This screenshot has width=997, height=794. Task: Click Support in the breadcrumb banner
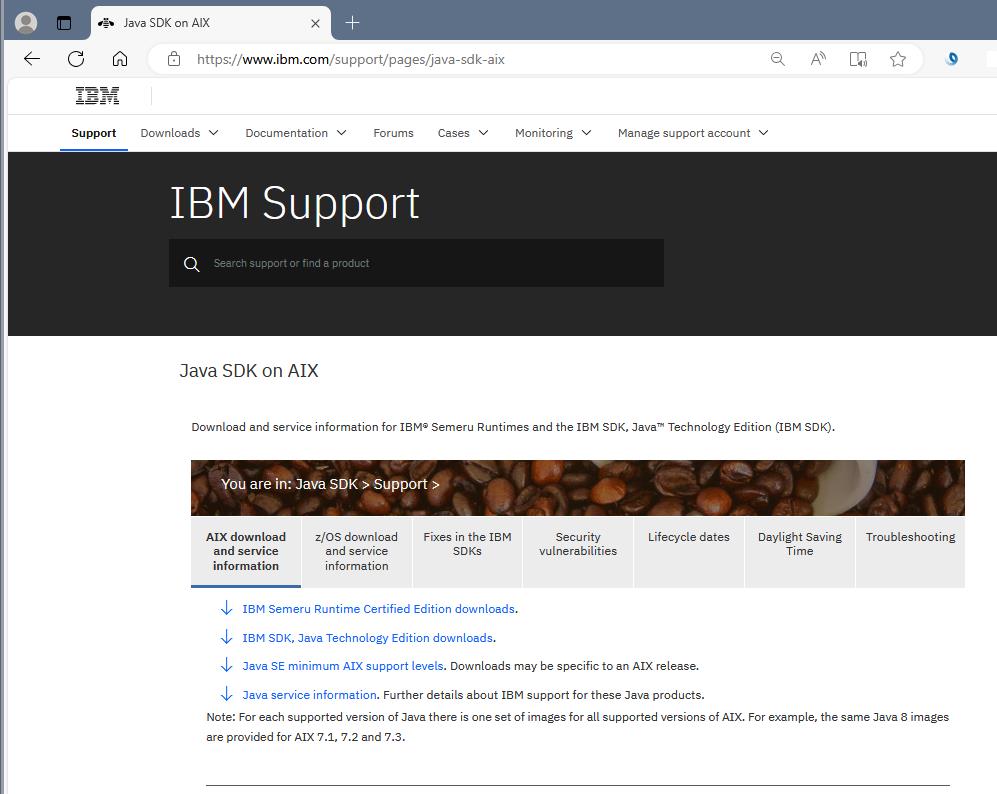[401, 484]
